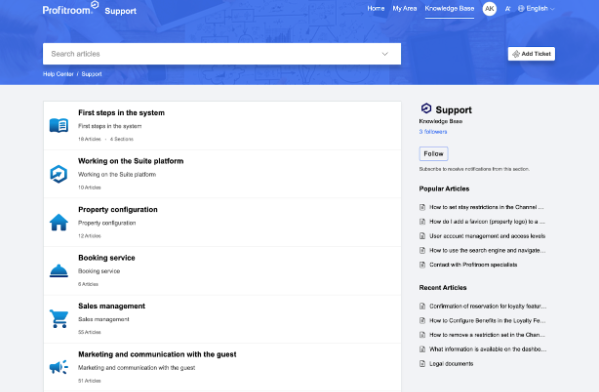
Task: Open the First steps in the system category
Action: [121, 113]
